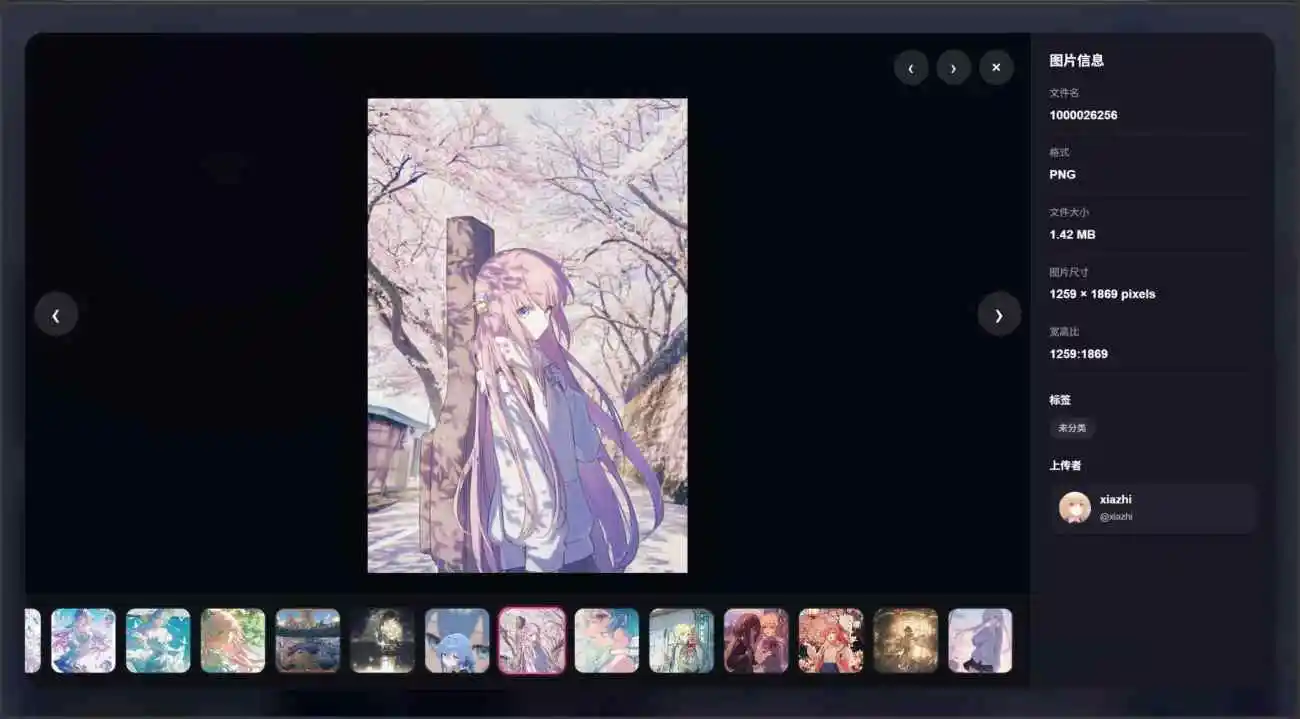Open the landscape reflection scenery thumbnail
1300x719 pixels.
click(307, 640)
